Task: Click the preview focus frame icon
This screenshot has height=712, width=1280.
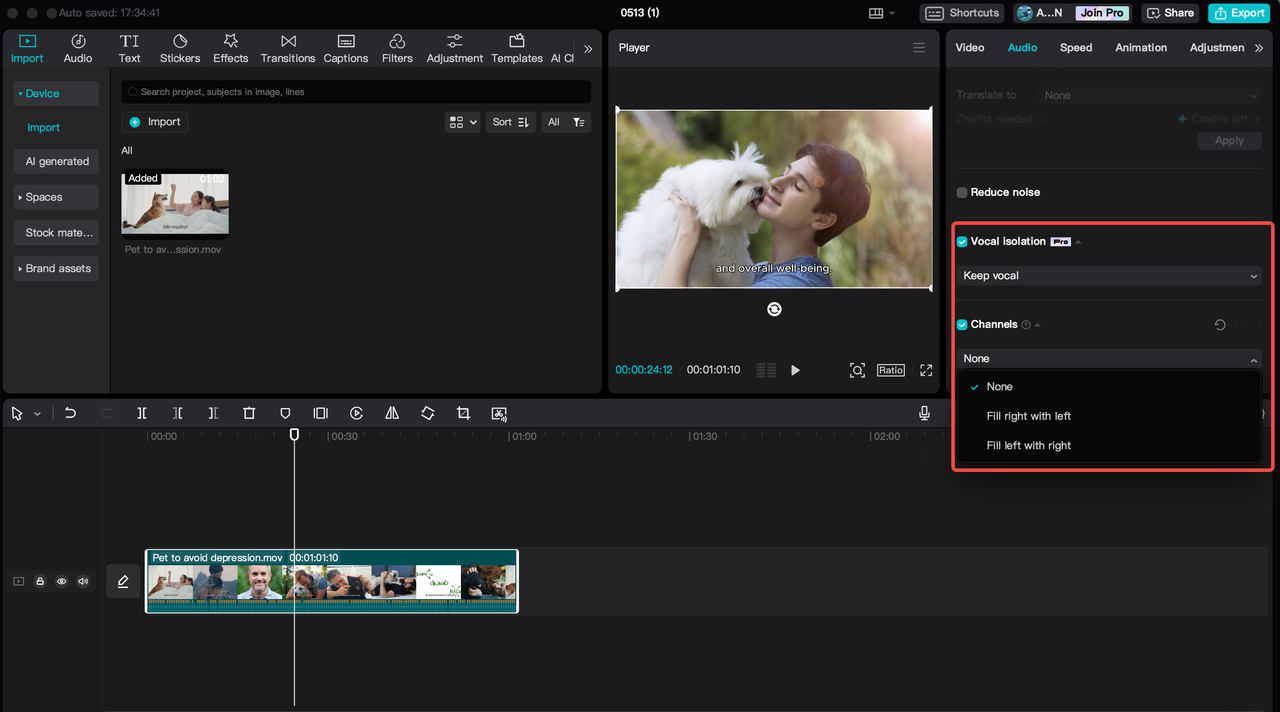Action: coord(857,370)
